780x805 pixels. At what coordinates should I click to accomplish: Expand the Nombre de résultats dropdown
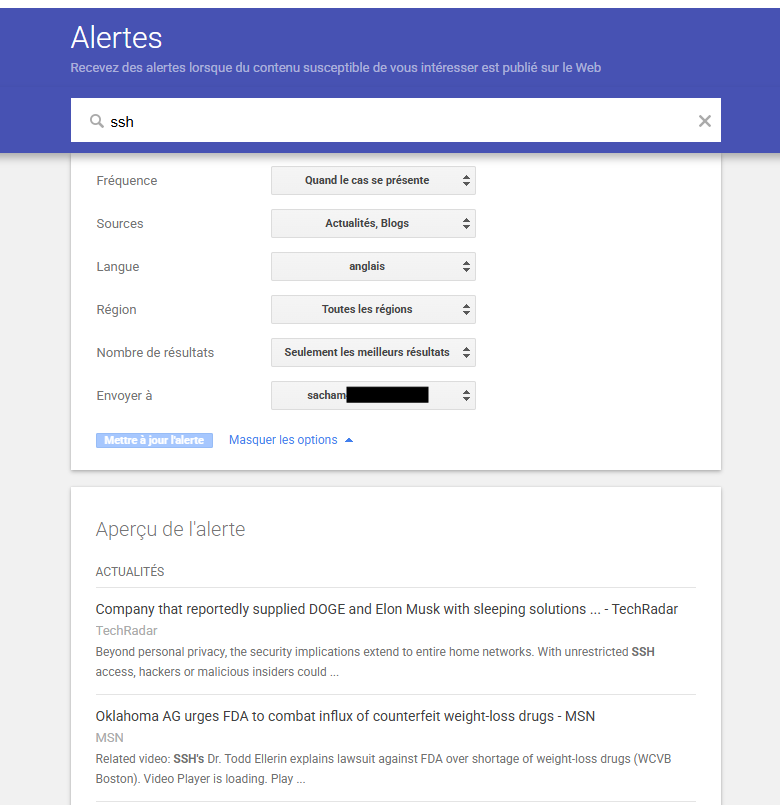pyautogui.click(x=373, y=353)
